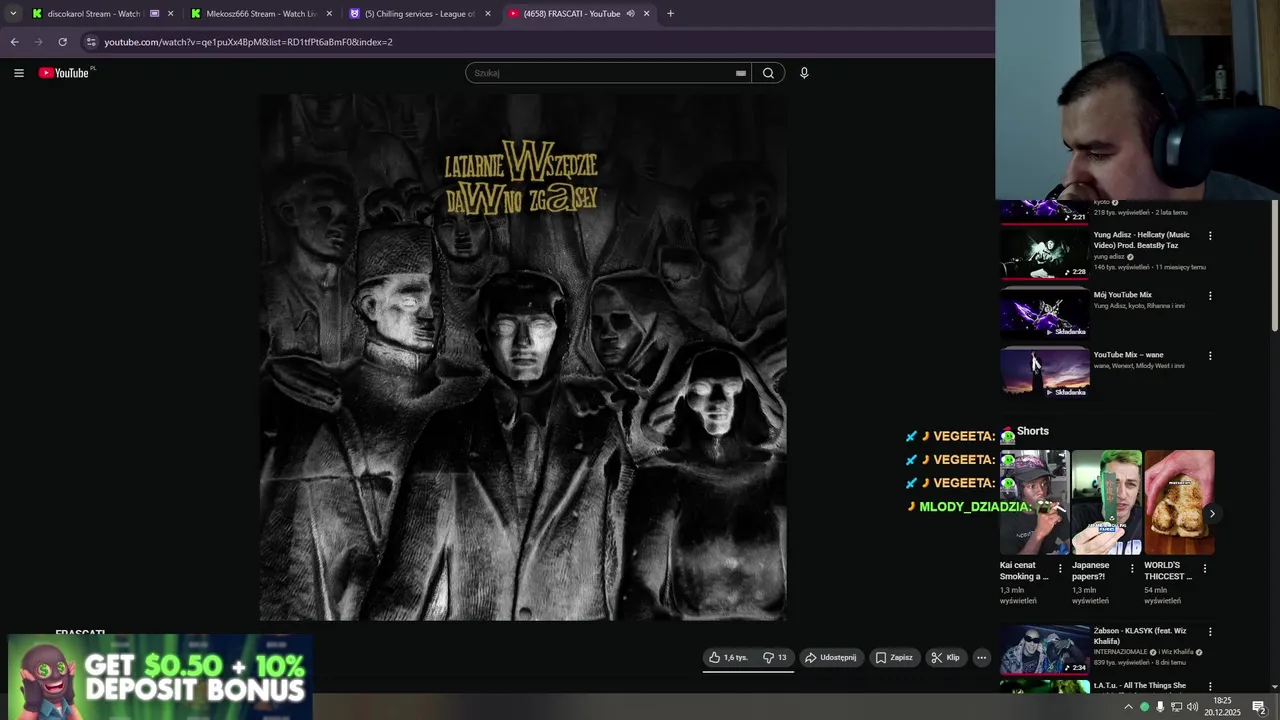Open the options menu for Mój YouTube Mix

[1210, 296]
